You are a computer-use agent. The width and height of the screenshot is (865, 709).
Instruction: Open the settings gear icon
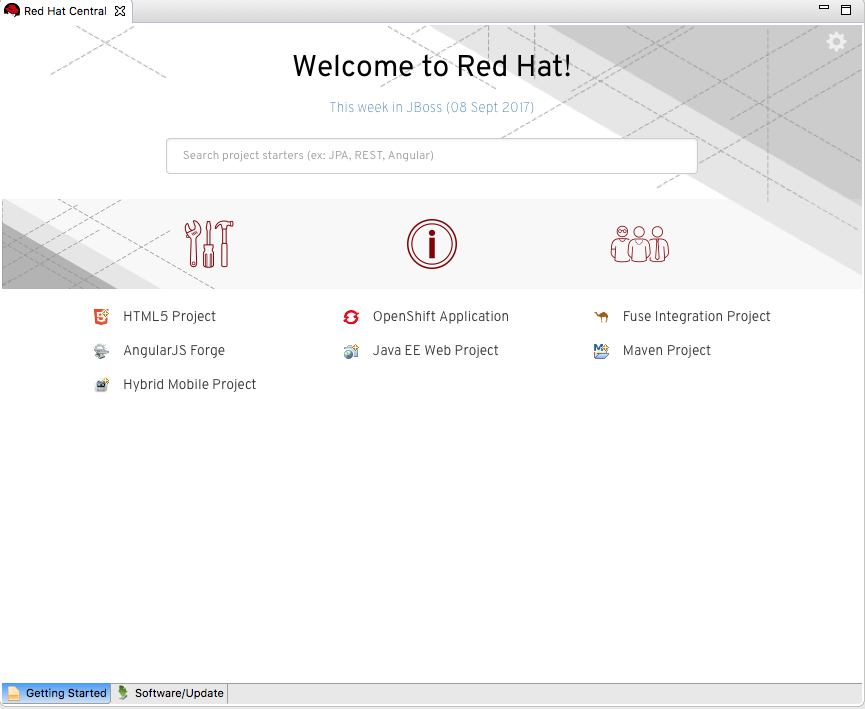836,41
